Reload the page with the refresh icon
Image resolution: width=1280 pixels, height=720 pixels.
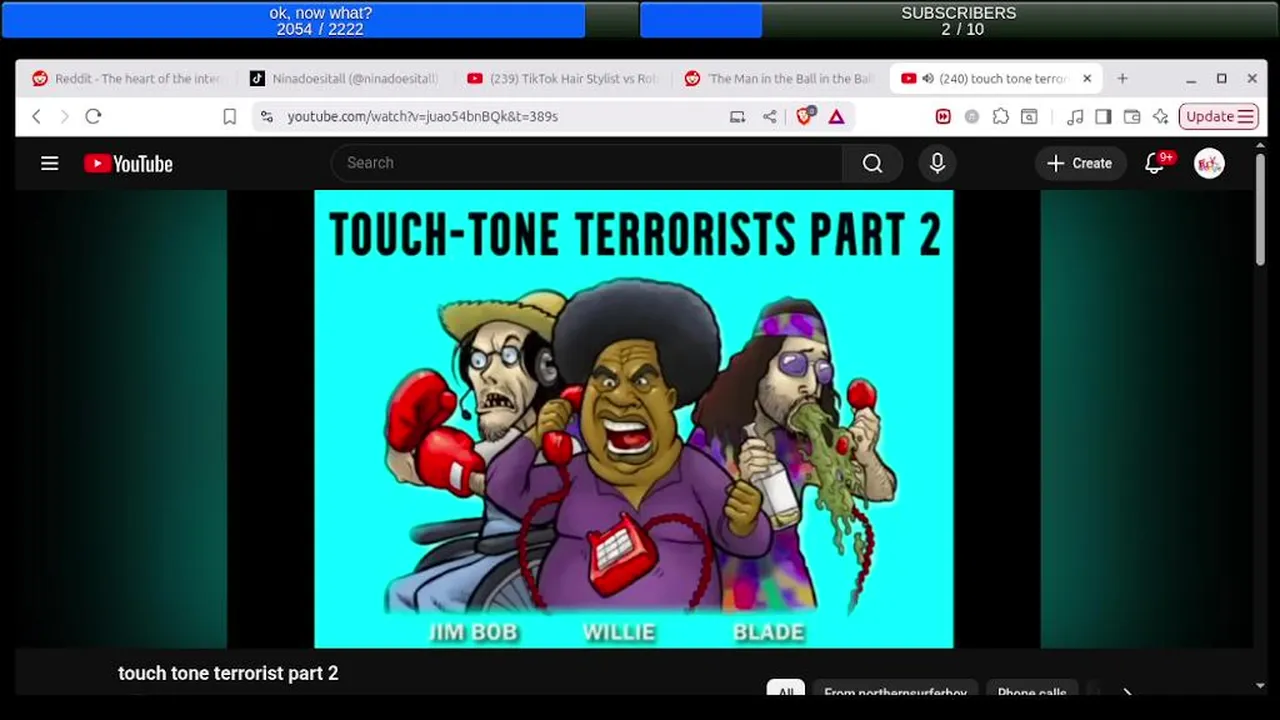(93, 116)
